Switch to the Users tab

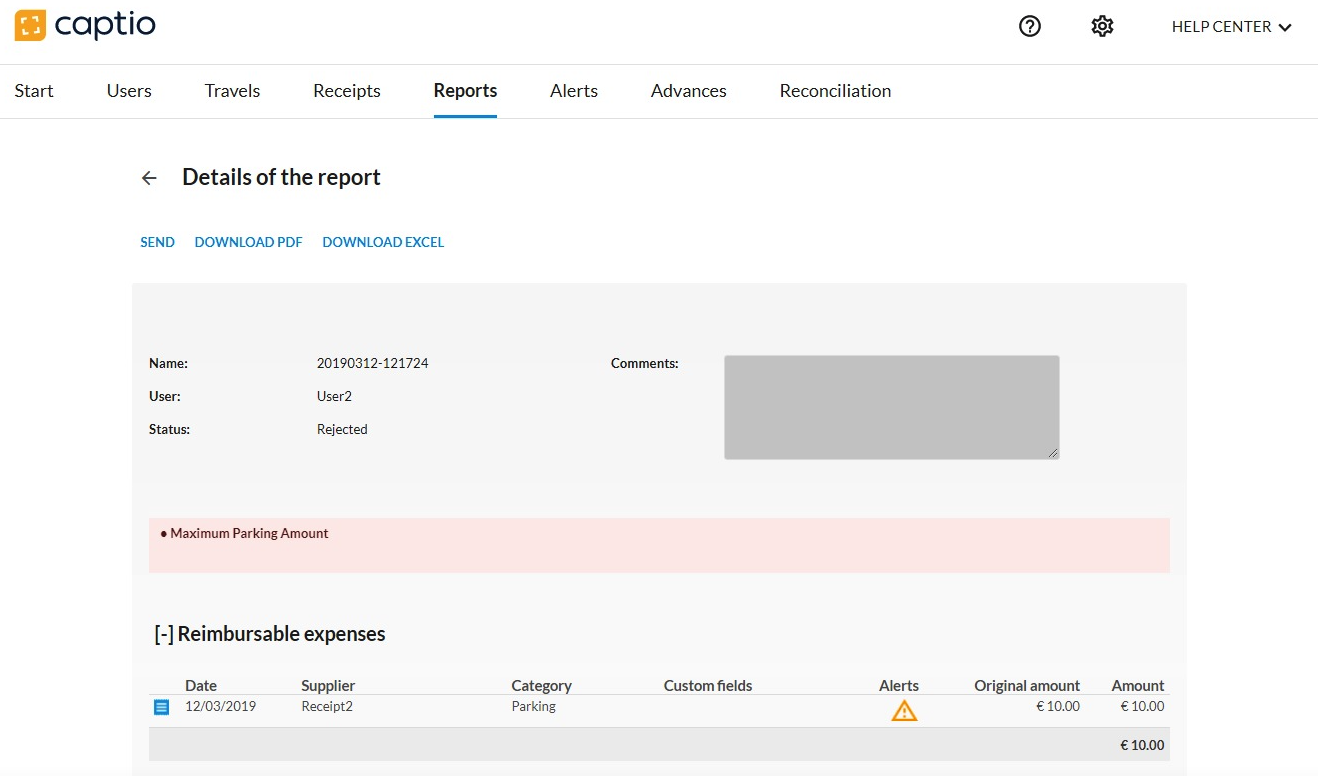coord(129,91)
